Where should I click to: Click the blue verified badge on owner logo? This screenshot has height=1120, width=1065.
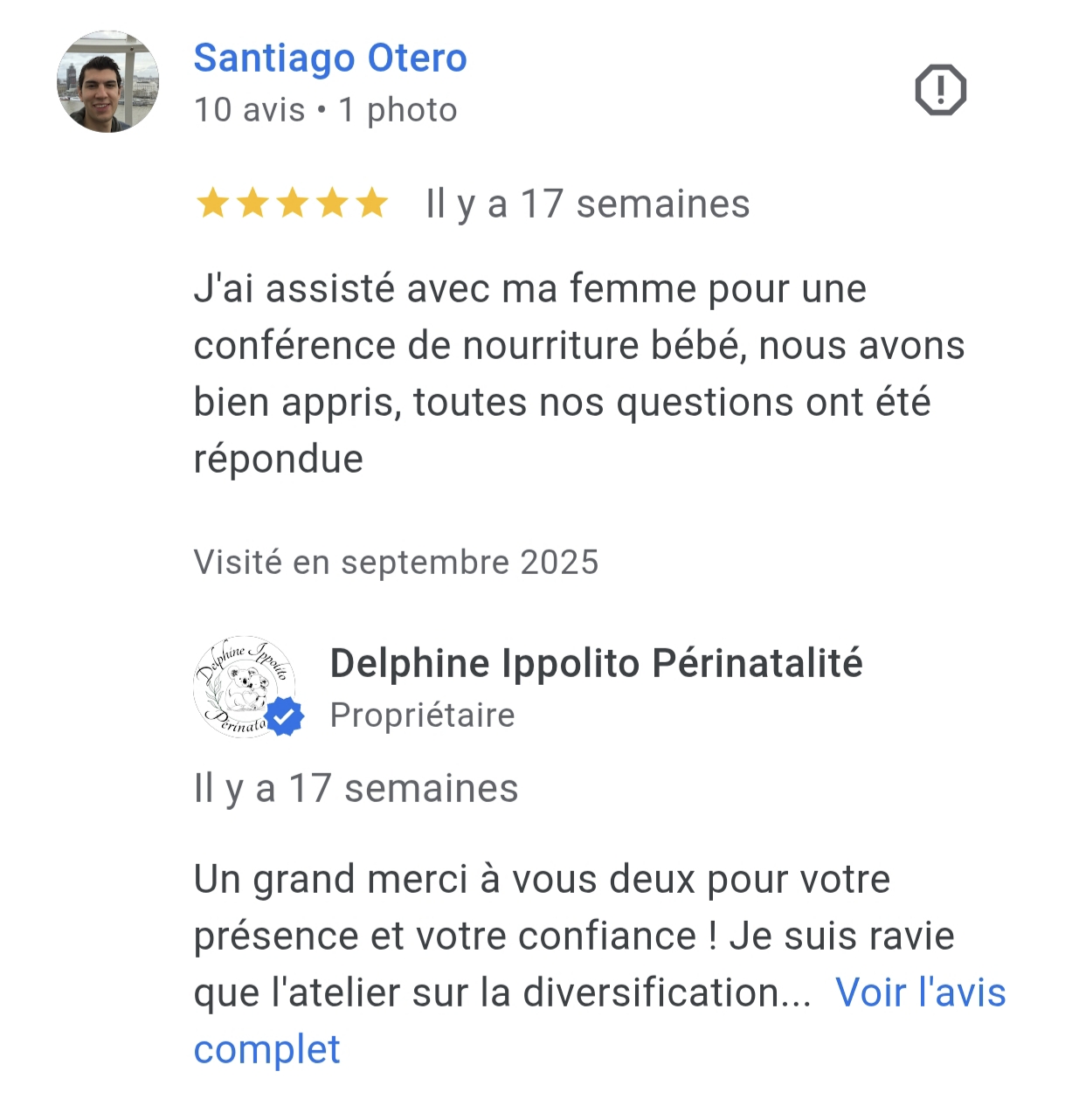pos(284,716)
